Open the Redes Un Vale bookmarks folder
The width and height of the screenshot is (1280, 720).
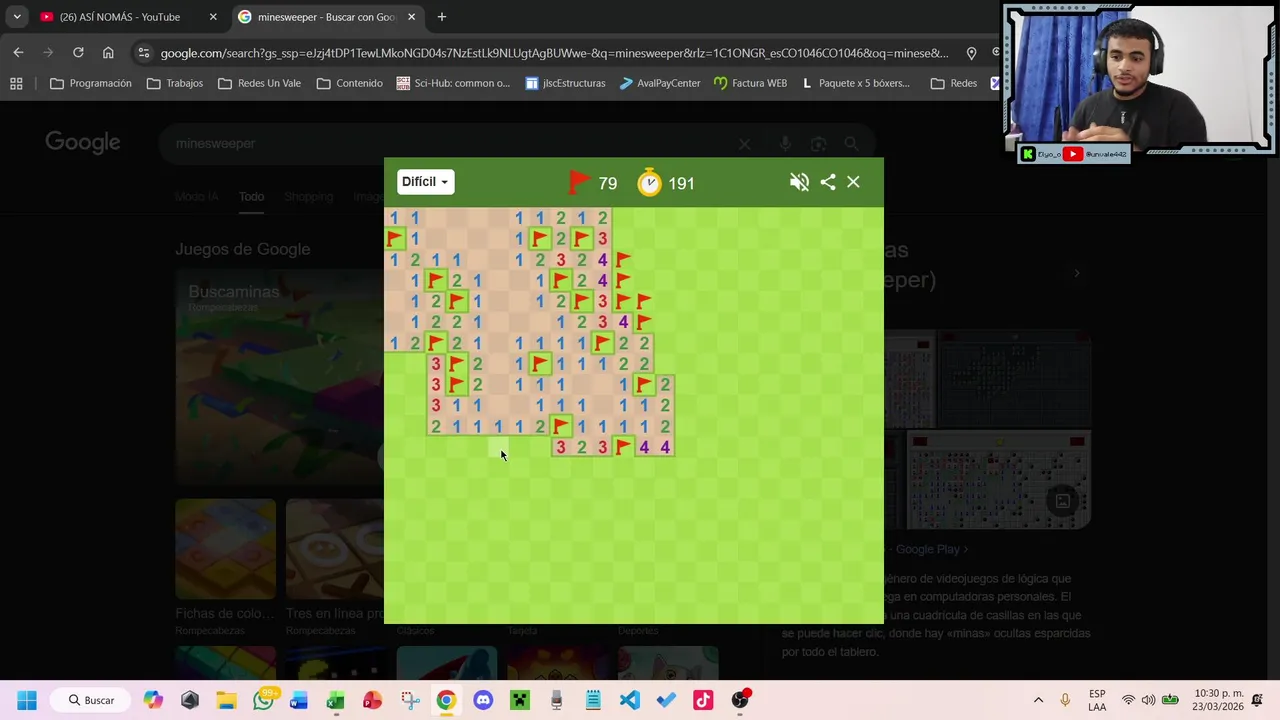click(259, 83)
